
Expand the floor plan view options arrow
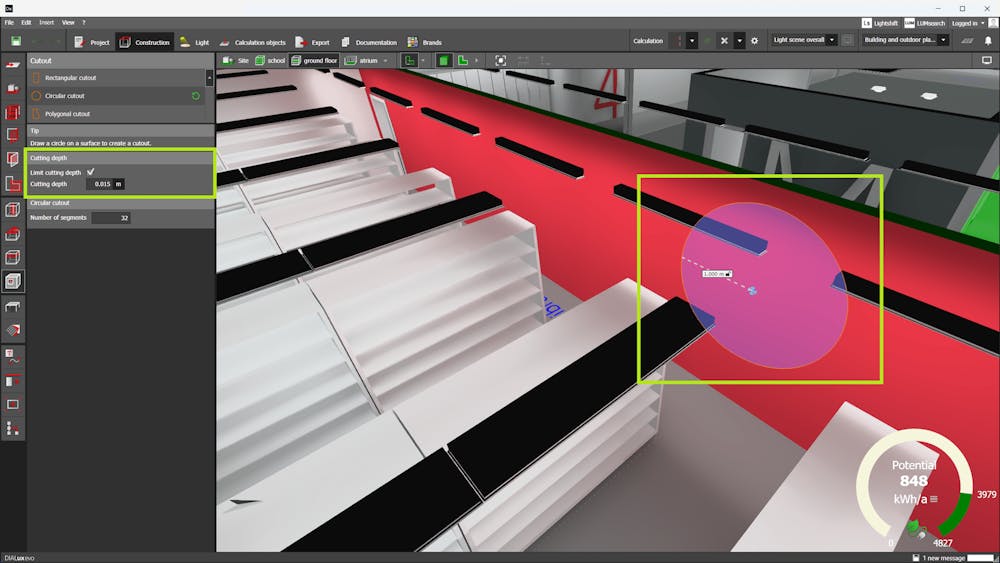click(423, 61)
